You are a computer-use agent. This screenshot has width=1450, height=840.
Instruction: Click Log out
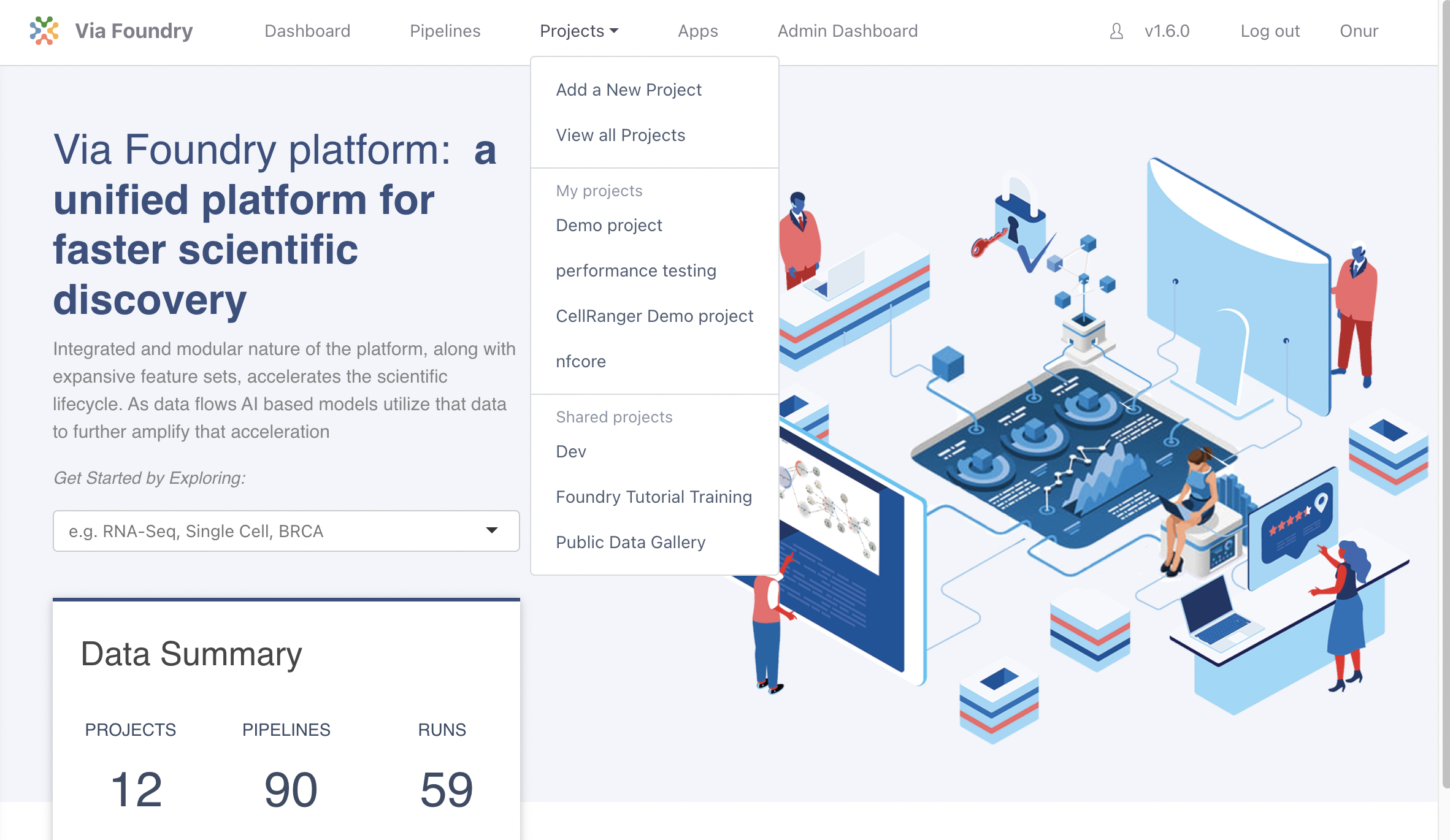[1270, 31]
